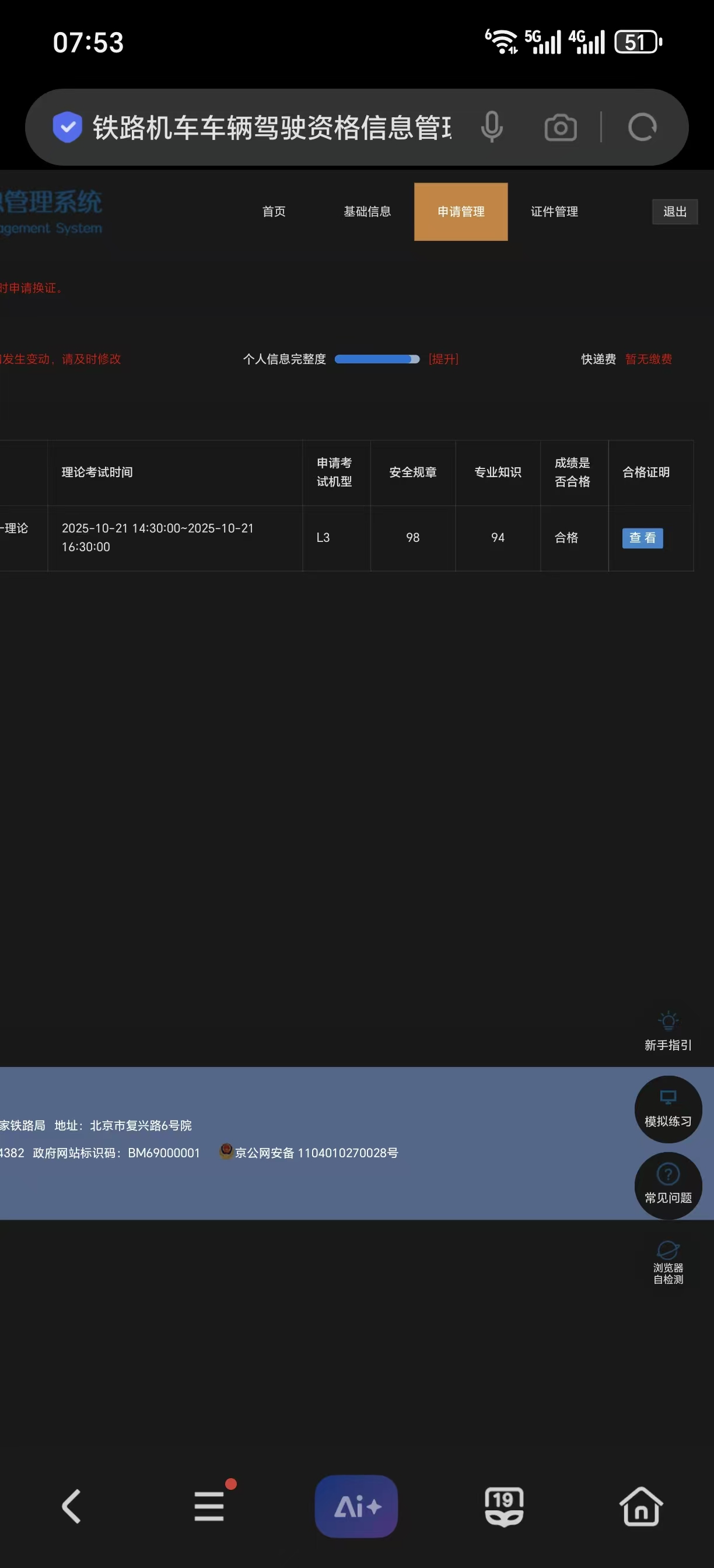Click the [提升] link
The width and height of the screenshot is (714, 1568).
point(443,359)
